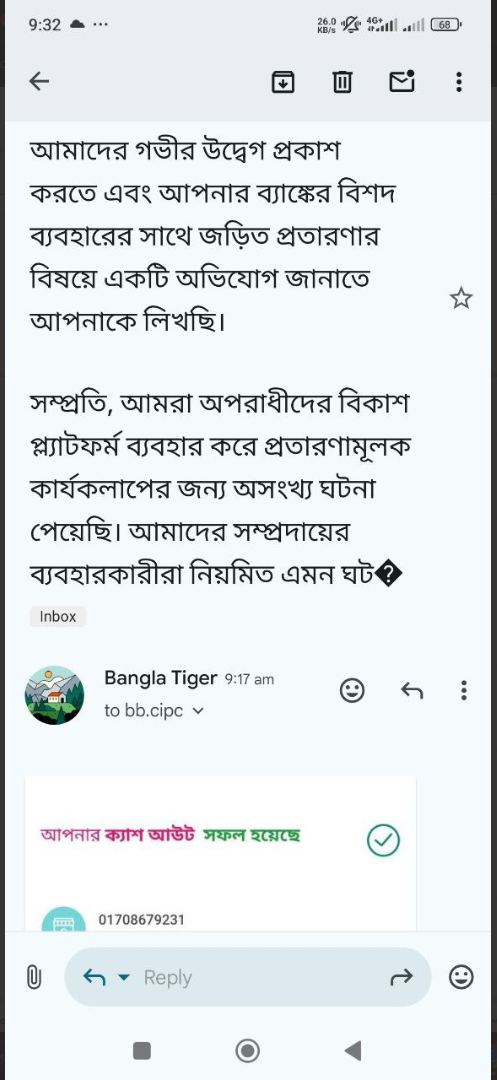Forward email using bottom bar arrow

click(401, 976)
